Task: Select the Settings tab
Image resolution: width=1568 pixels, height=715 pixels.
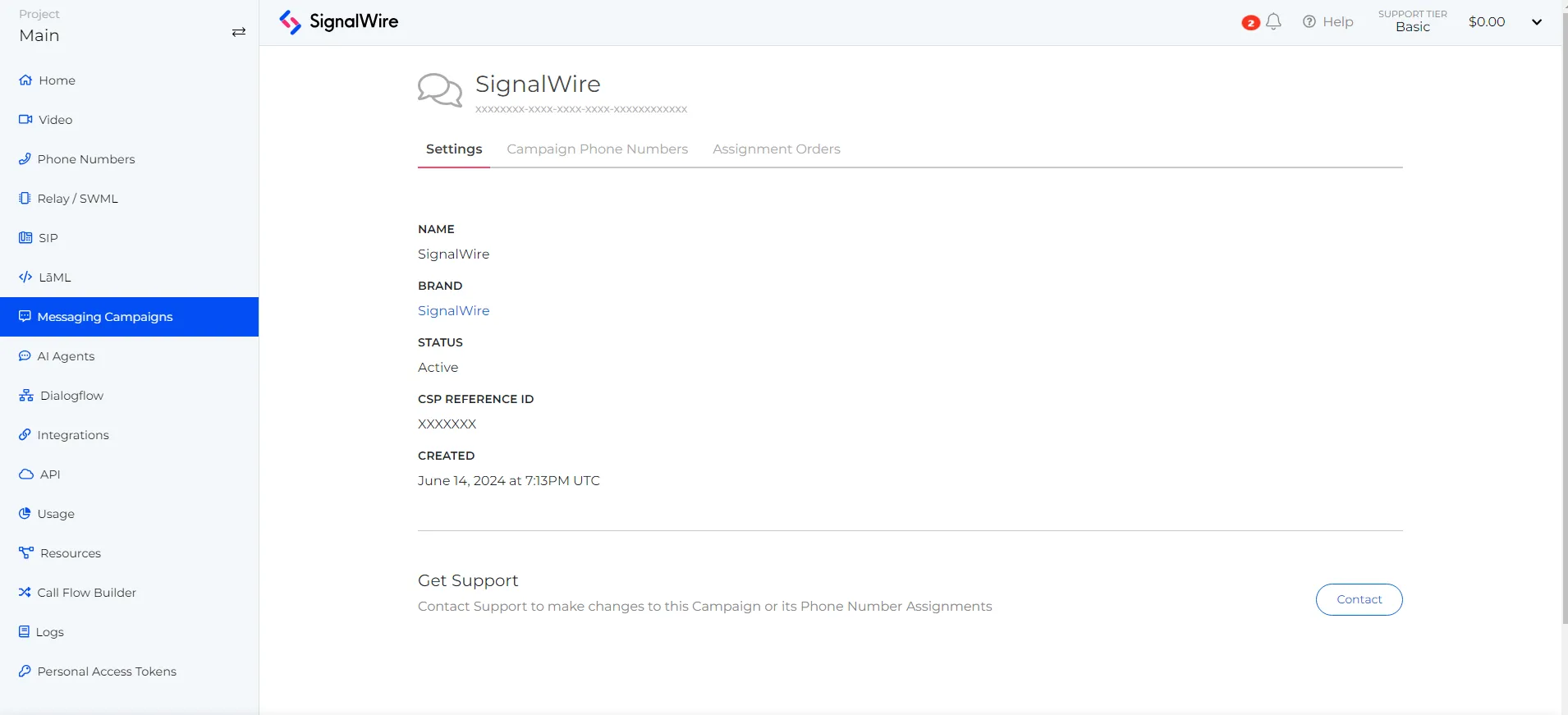Action: (x=454, y=149)
